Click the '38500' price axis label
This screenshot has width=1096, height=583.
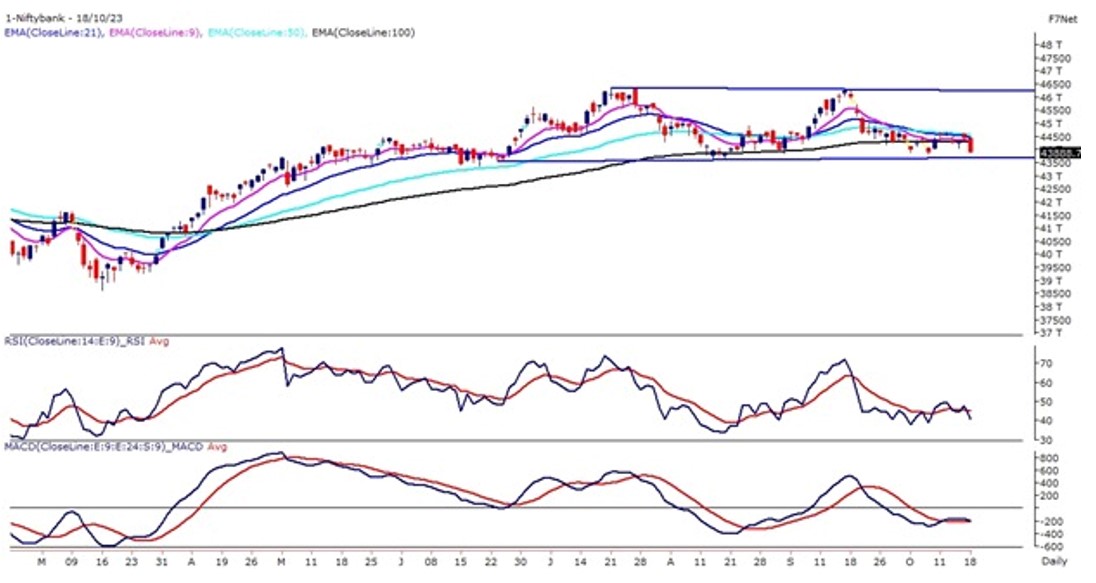coord(1055,294)
